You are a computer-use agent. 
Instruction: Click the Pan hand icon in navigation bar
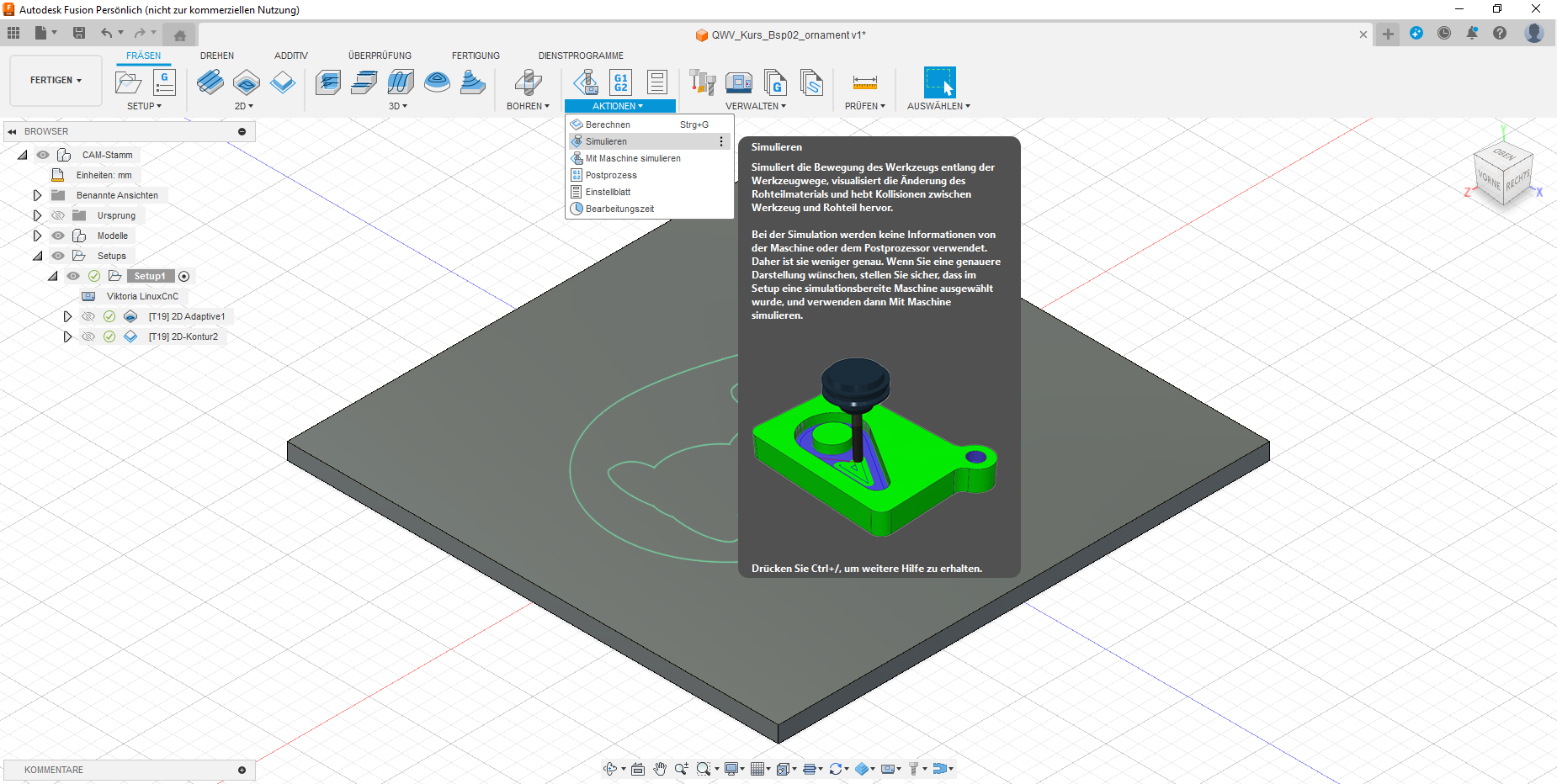click(x=660, y=769)
